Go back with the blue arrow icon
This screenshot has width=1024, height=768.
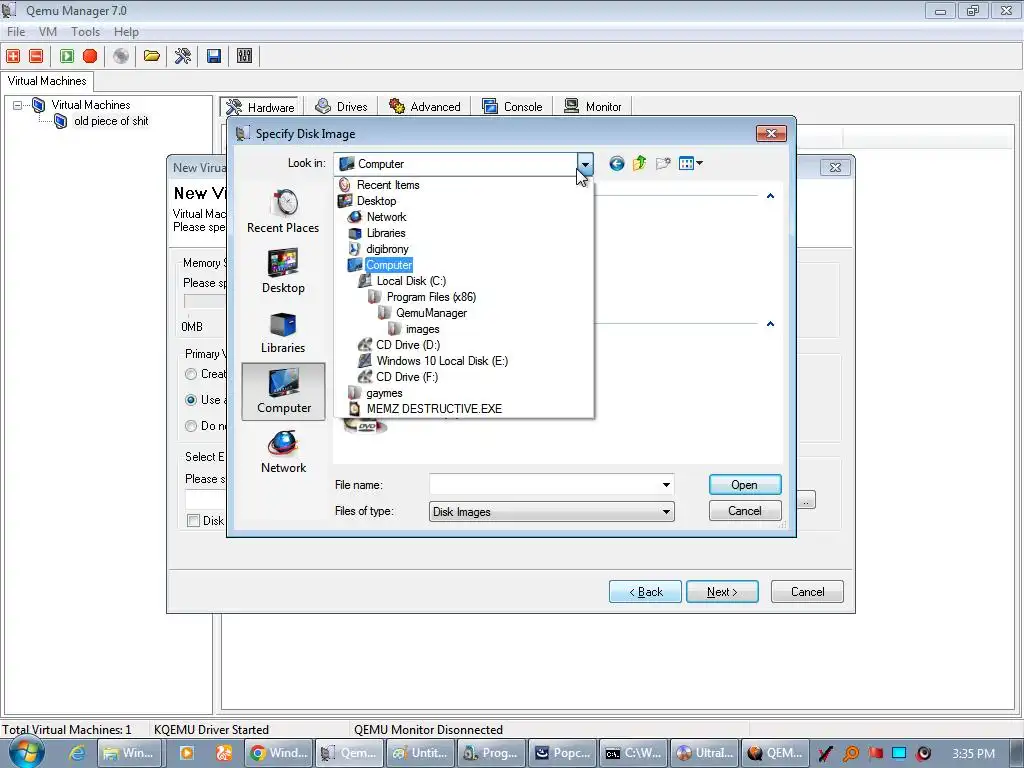[616, 163]
